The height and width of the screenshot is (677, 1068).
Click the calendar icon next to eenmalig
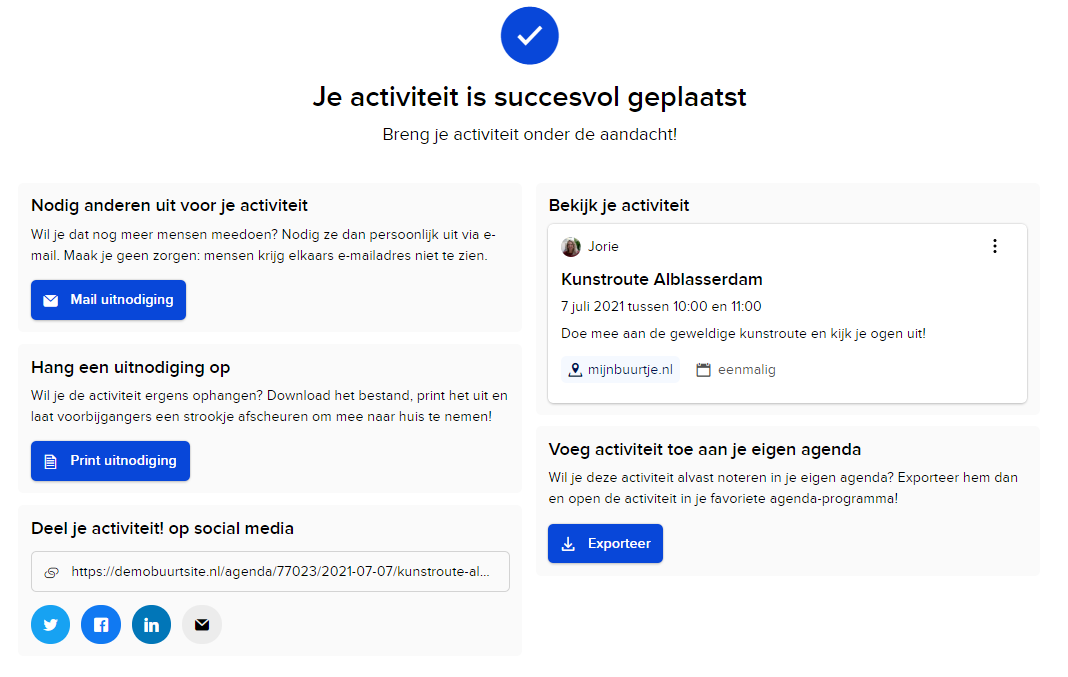(704, 370)
